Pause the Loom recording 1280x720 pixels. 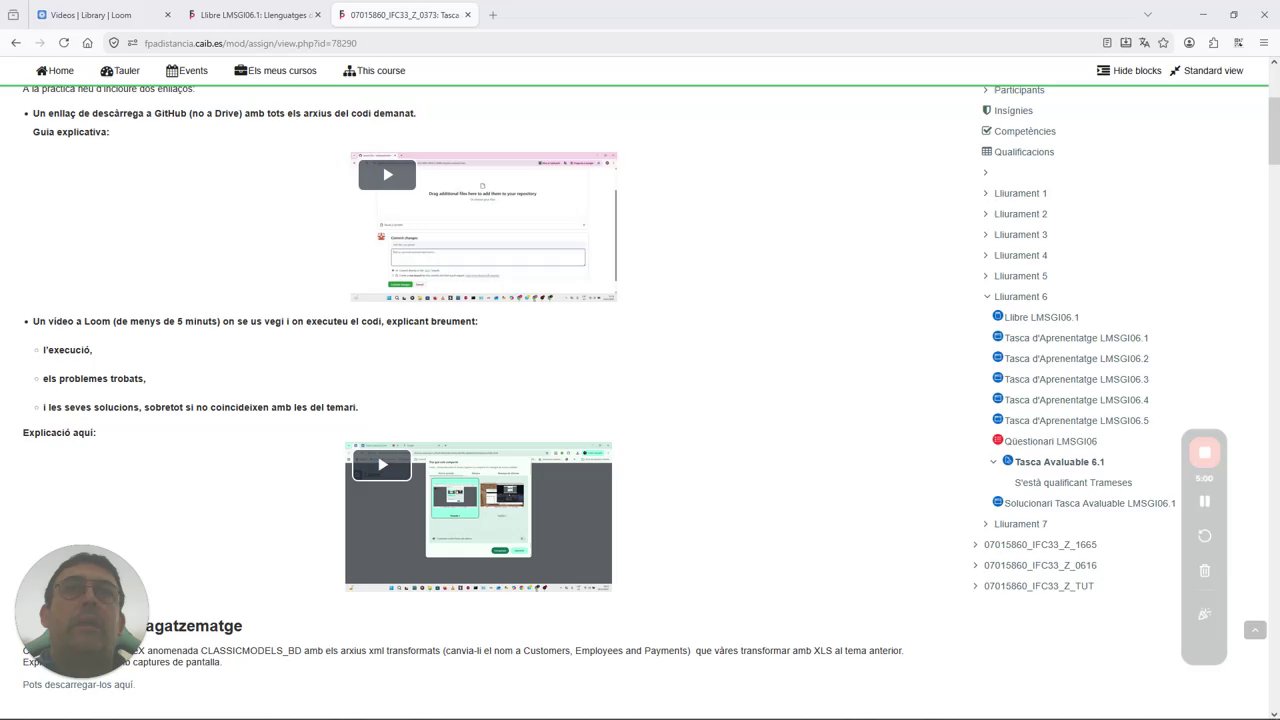[1204, 501]
